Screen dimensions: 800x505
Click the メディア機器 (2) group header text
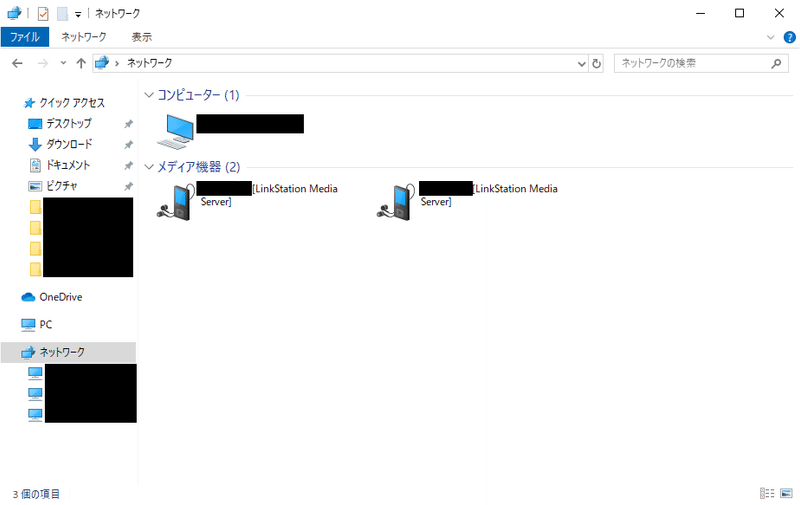198,167
